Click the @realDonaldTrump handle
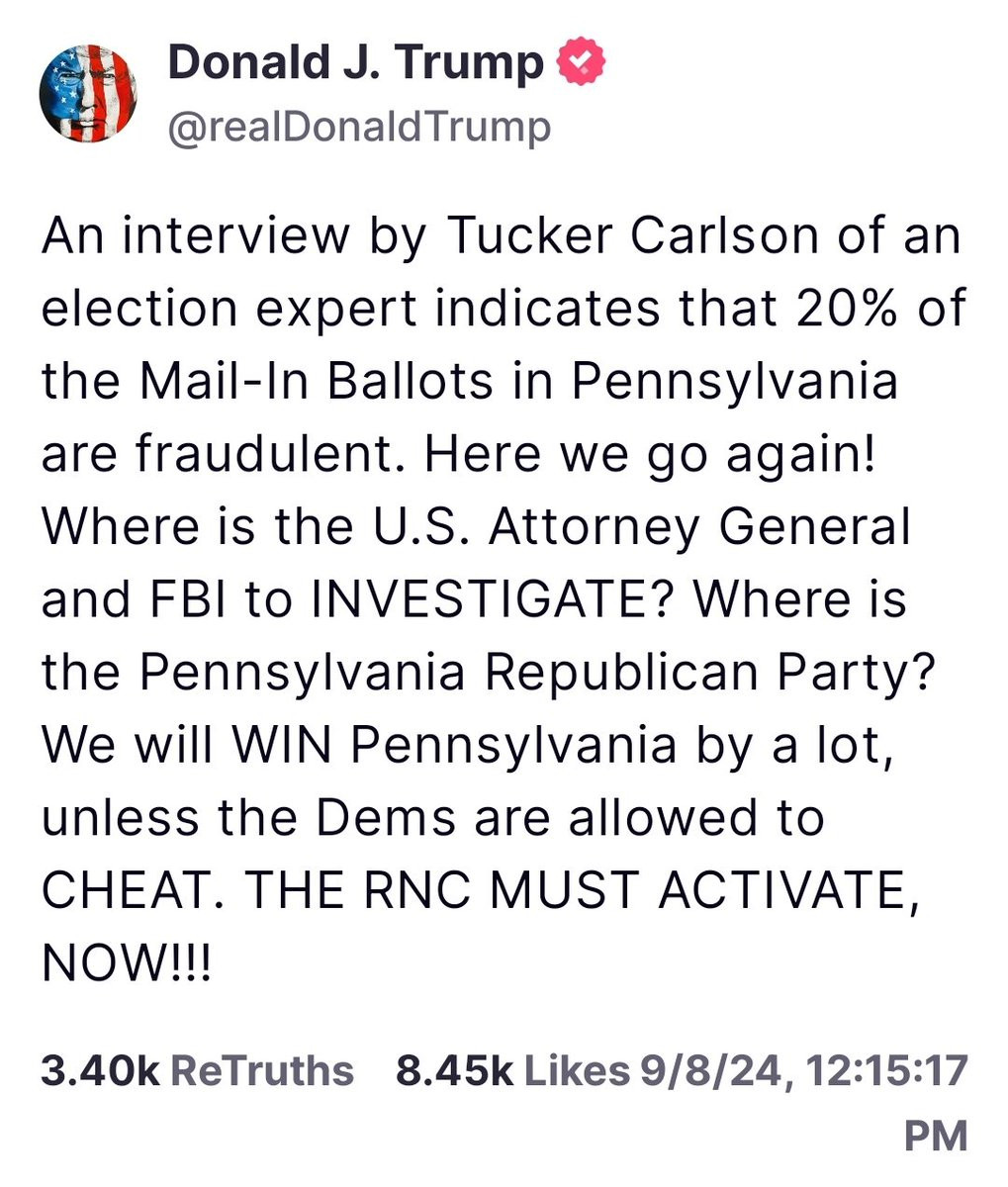This screenshot has height=1187, width=1008. [x=359, y=128]
